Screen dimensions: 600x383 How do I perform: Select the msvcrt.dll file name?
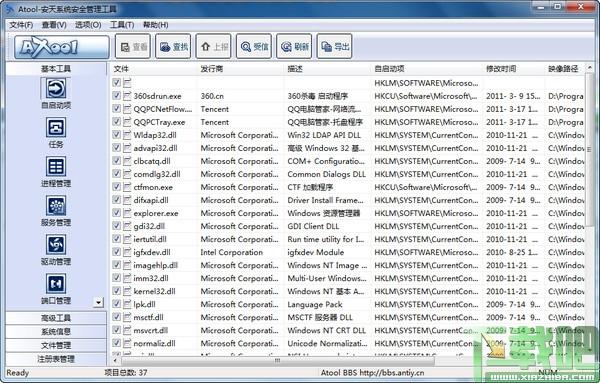[151, 330]
